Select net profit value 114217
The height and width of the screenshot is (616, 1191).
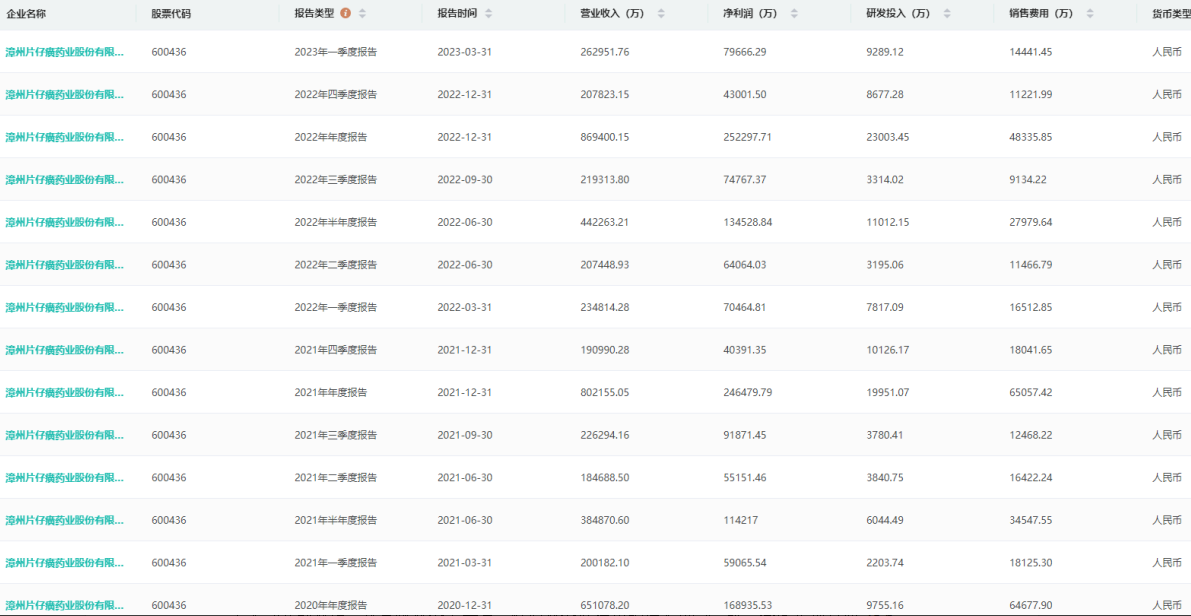point(739,520)
